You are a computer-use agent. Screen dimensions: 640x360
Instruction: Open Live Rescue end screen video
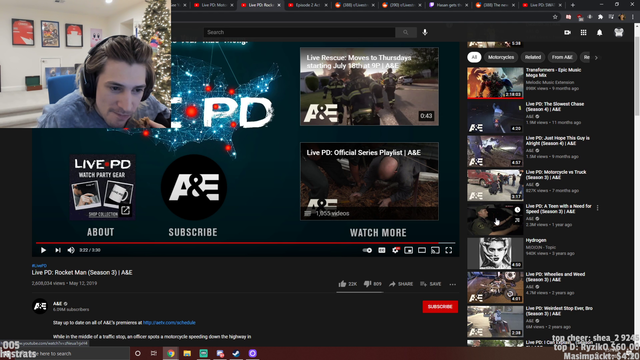tap(369, 86)
